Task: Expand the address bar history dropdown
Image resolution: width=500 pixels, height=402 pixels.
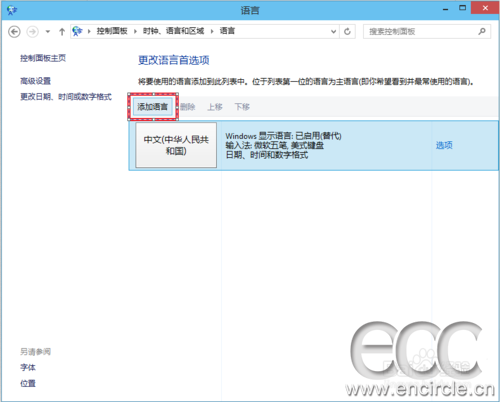Action: [333, 31]
